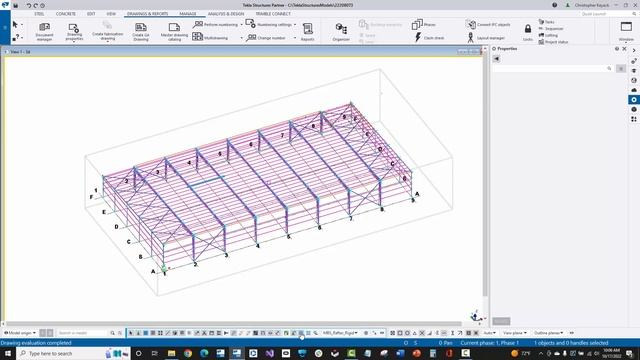Click the help question mark in title bar
640x360 pixels.
(x=554, y=5)
